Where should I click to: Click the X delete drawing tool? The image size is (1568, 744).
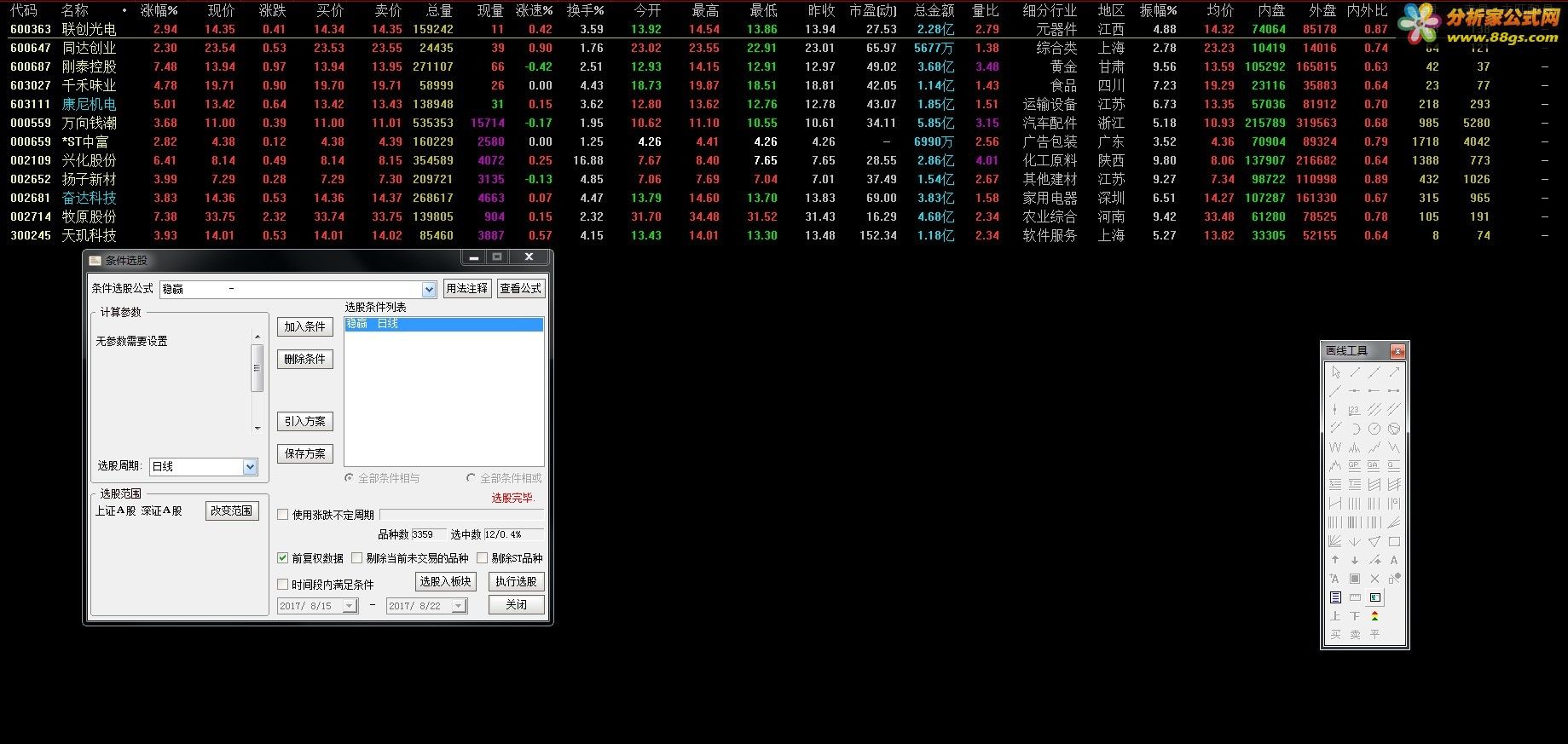tap(1374, 579)
